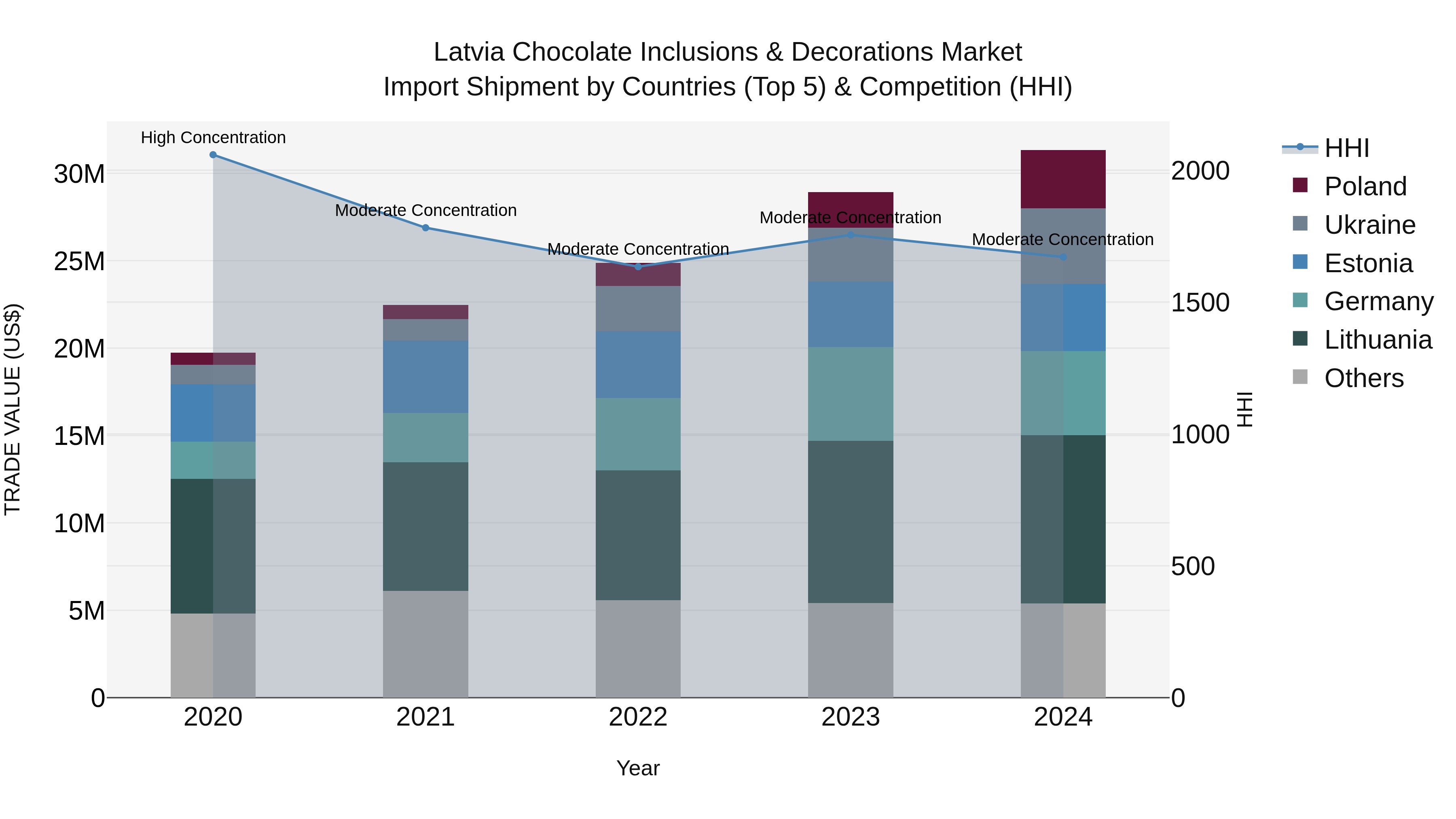Click the chart title Latvia Chocolate Inclusions
1456x819 pixels.
click(x=728, y=52)
